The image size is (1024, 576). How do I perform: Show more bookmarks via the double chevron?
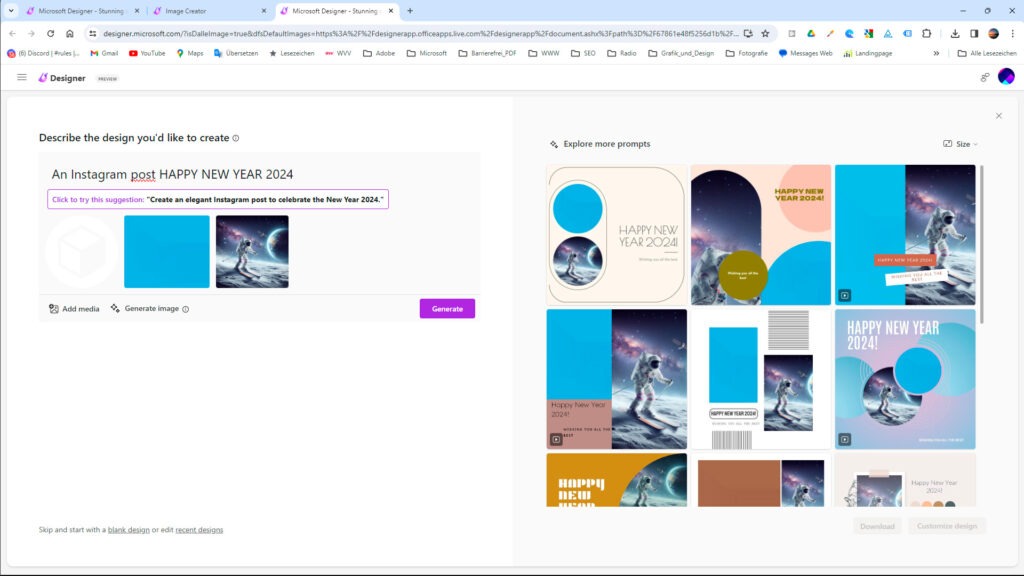point(936,54)
